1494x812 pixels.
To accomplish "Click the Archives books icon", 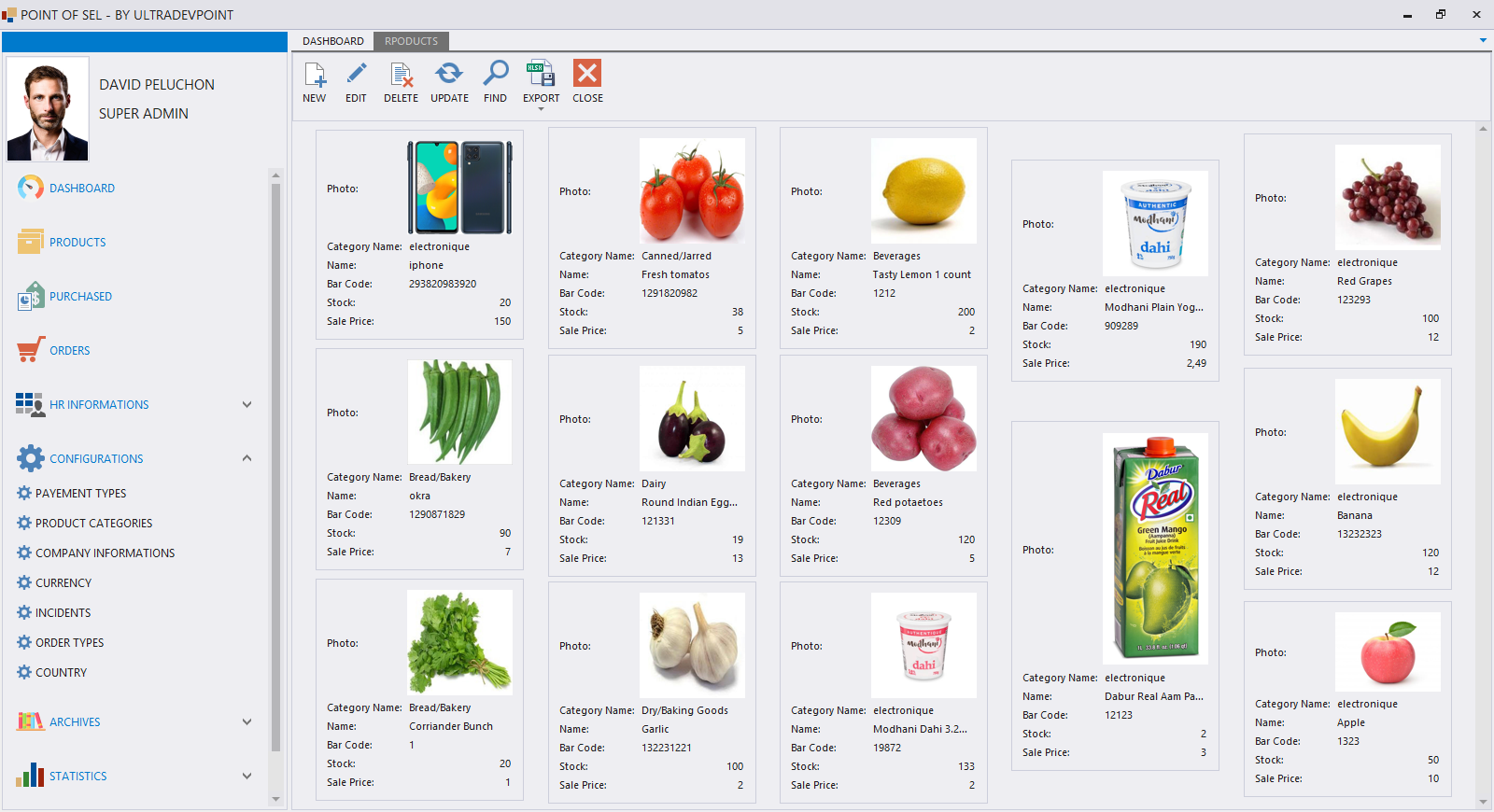I will (30, 721).
